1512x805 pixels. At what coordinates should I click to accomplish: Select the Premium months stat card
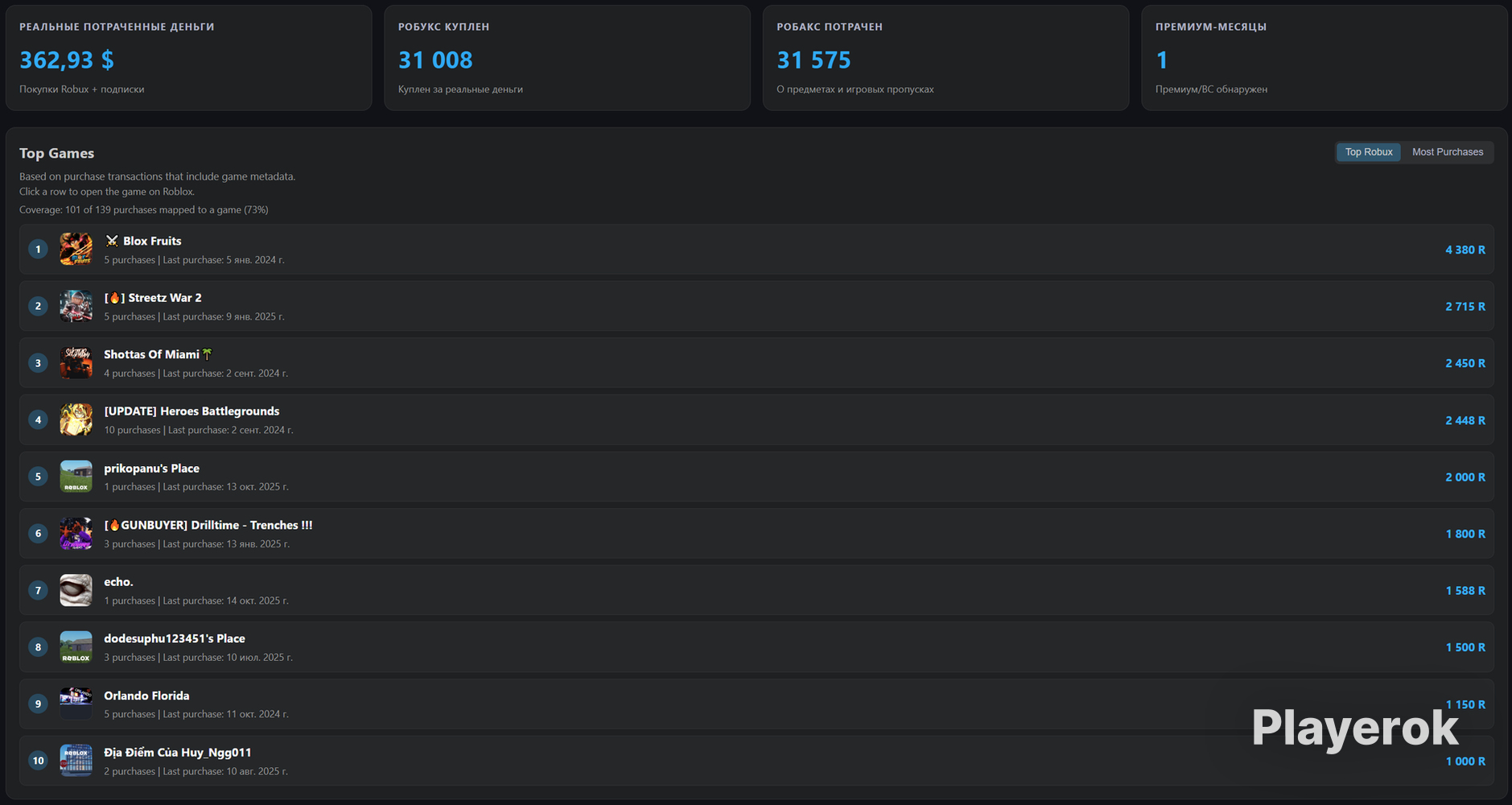tap(1325, 58)
